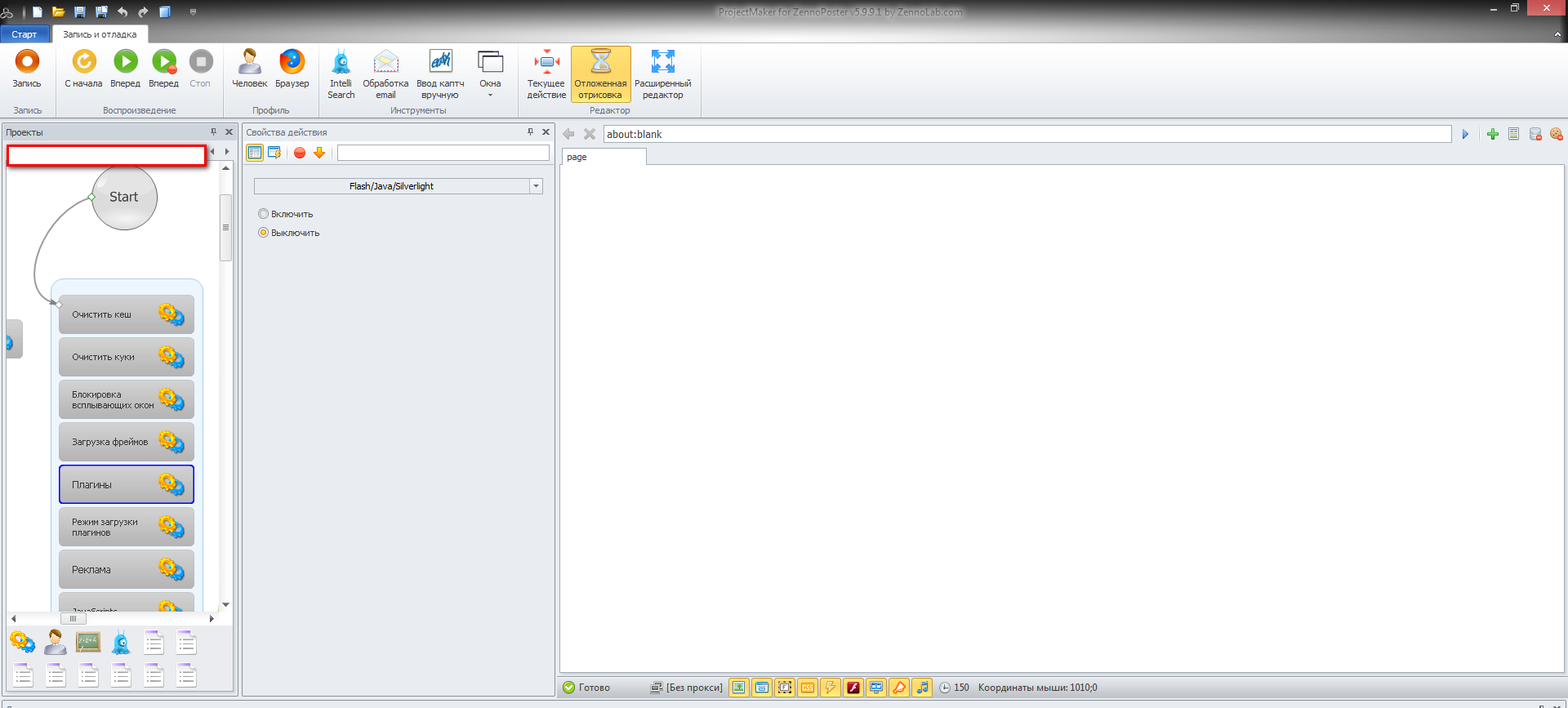Select the Очистить кеш action block

127,314
